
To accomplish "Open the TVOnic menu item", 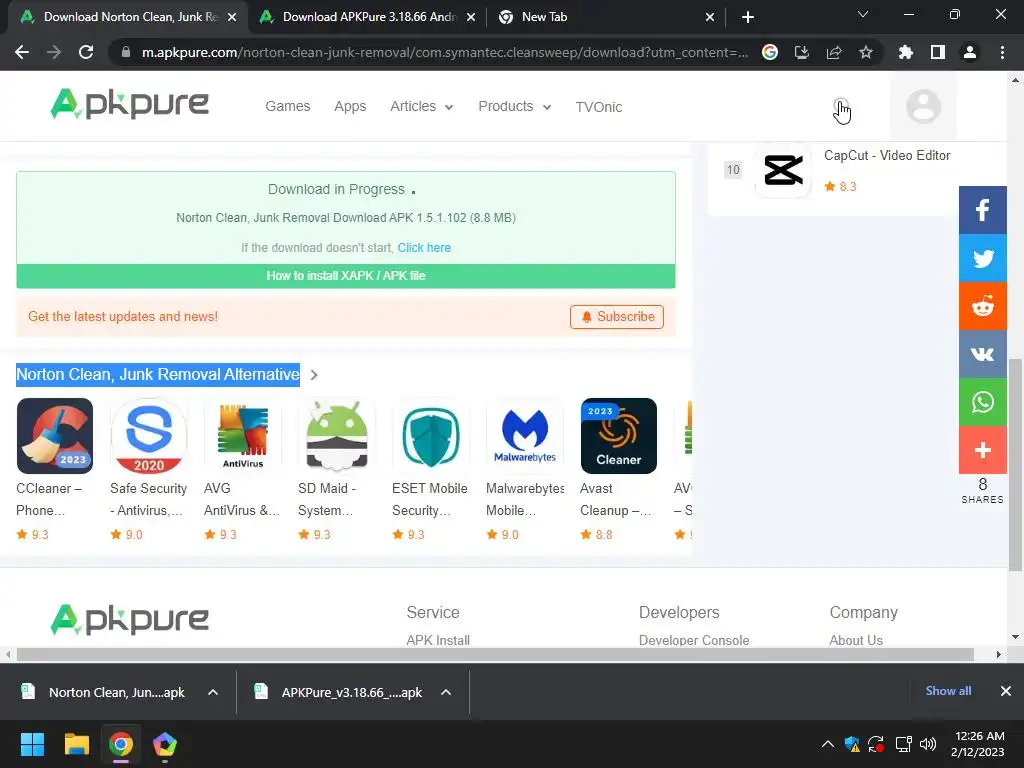I will 599,107.
